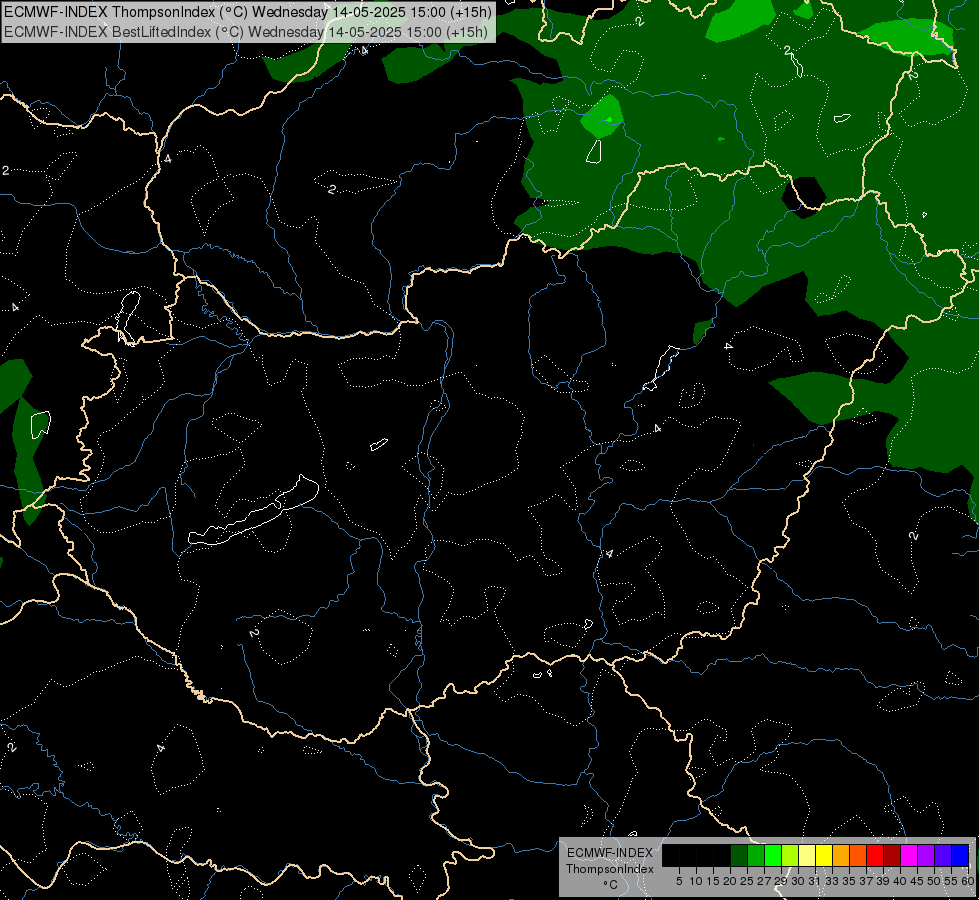
Task: Click the legend scale value 29
Action: [x=782, y=881]
